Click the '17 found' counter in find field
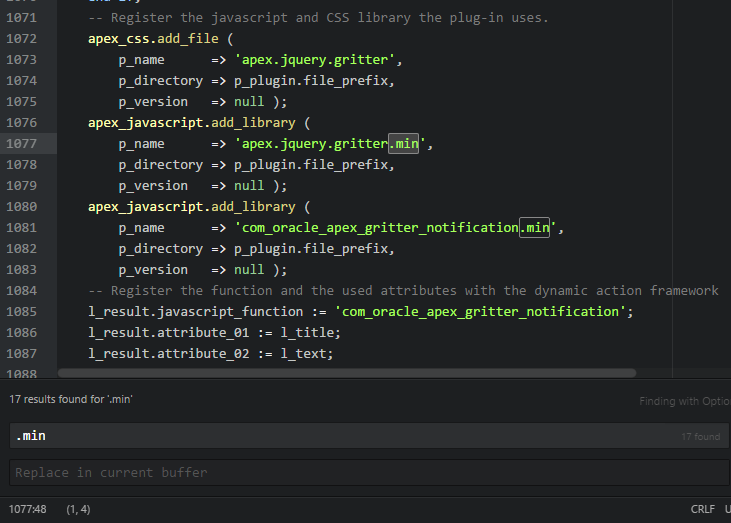 pyautogui.click(x=701, y=437)
